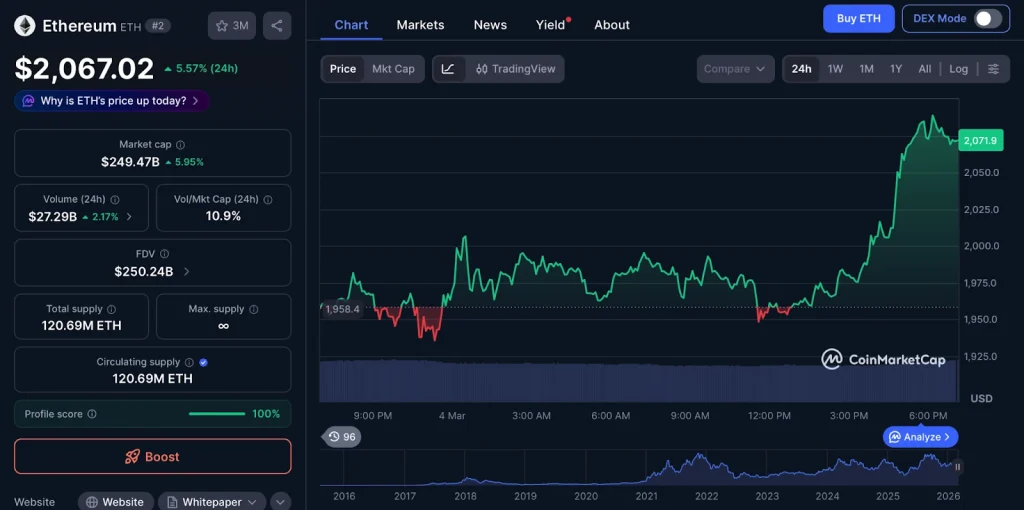Open chart settings sliders icon
This screenshot has height=510, width=1024.
tap(993, 69)
